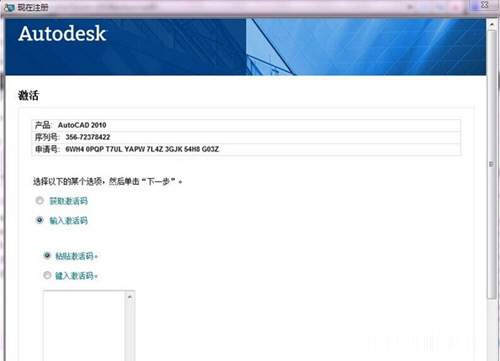The width and height of the screenshot is (500, 361).
Task: Select the 获取激活码 radio option
Action: tap(40, 201)
